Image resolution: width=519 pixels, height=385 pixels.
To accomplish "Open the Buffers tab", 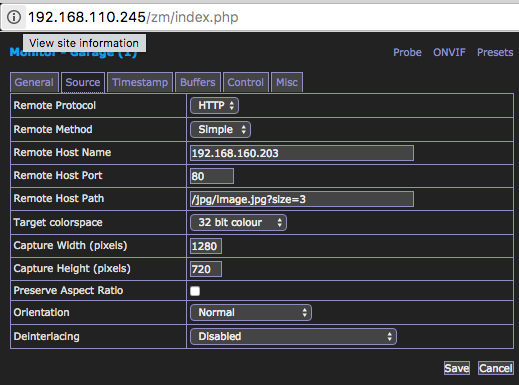I will click(198, 82).
